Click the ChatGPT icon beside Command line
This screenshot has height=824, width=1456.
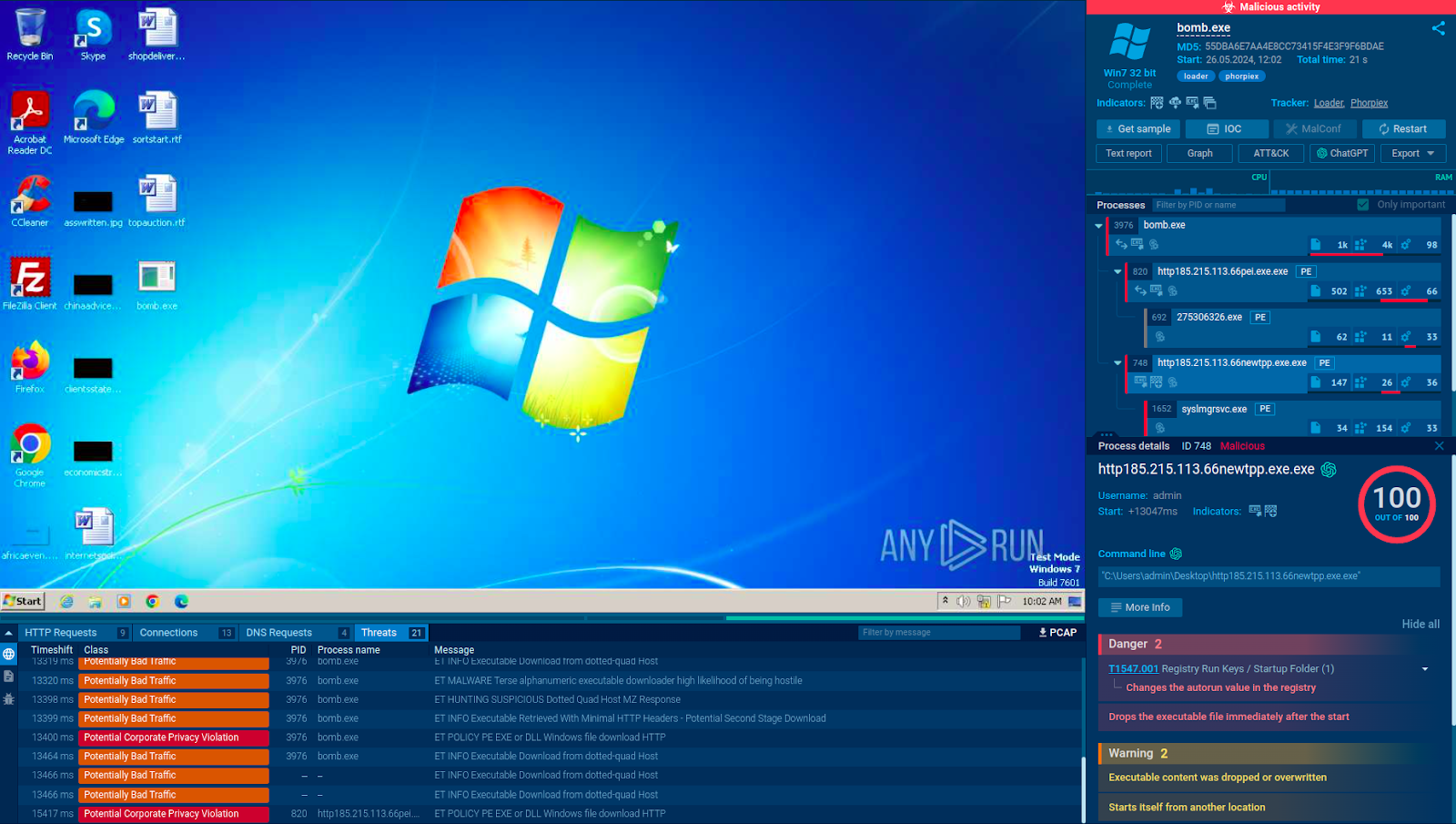[x=1176, y=554]
